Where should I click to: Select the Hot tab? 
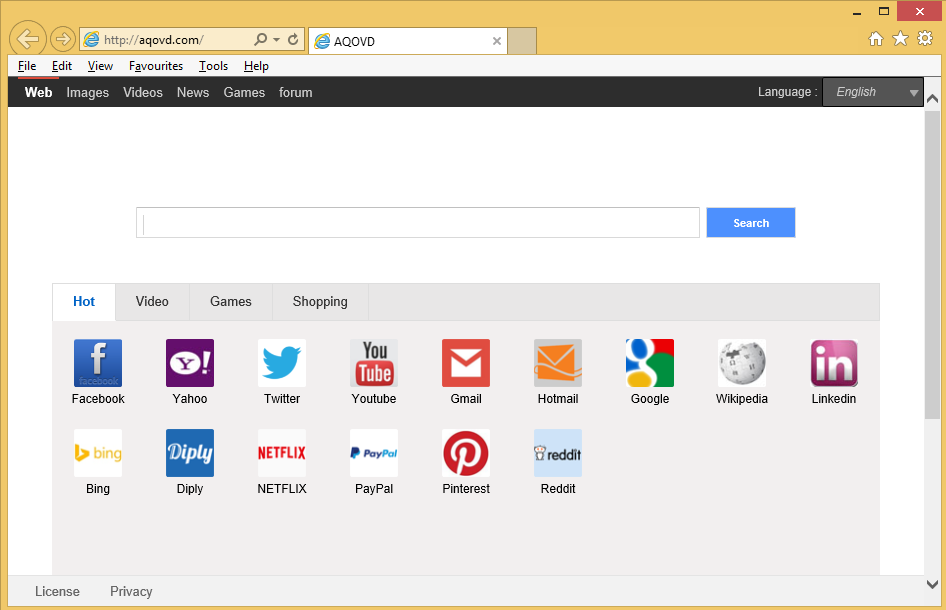pos(84,302)
